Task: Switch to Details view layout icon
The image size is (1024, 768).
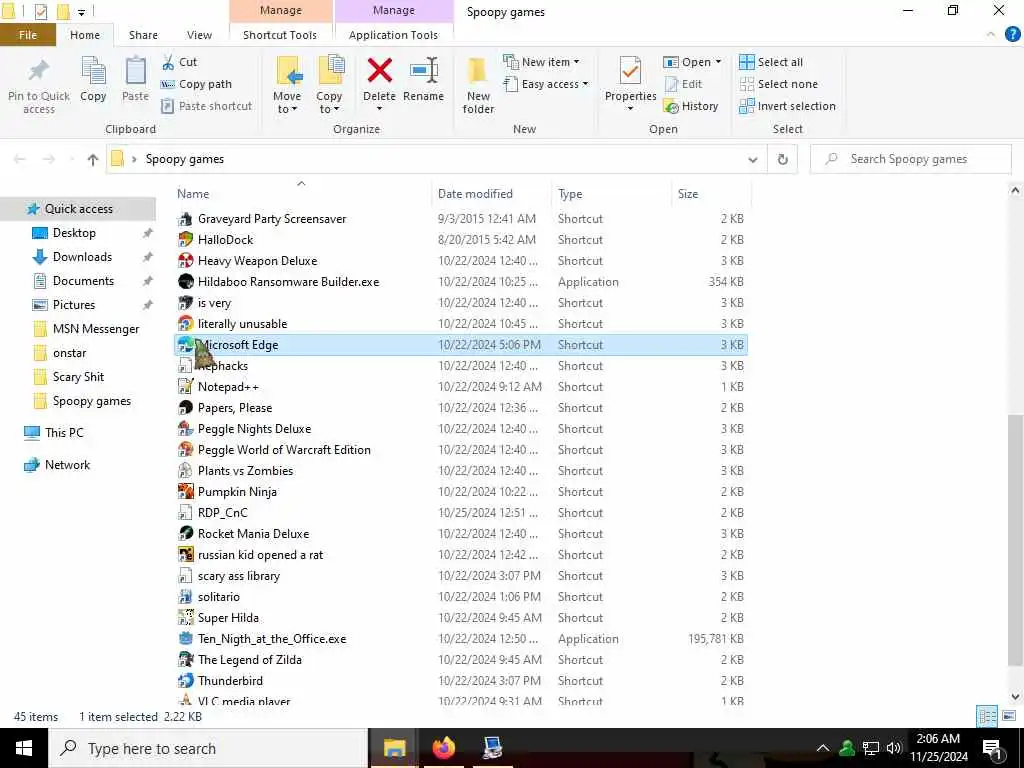Action: (x=987, y=716)
